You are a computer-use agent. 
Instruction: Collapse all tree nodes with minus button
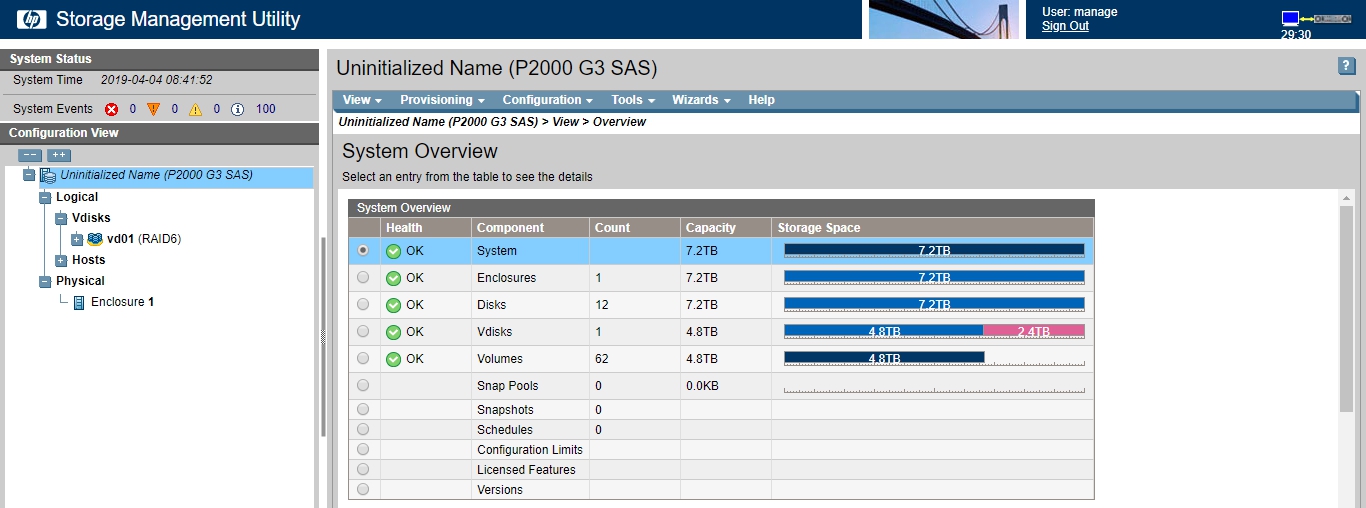[x=31, y=155]
